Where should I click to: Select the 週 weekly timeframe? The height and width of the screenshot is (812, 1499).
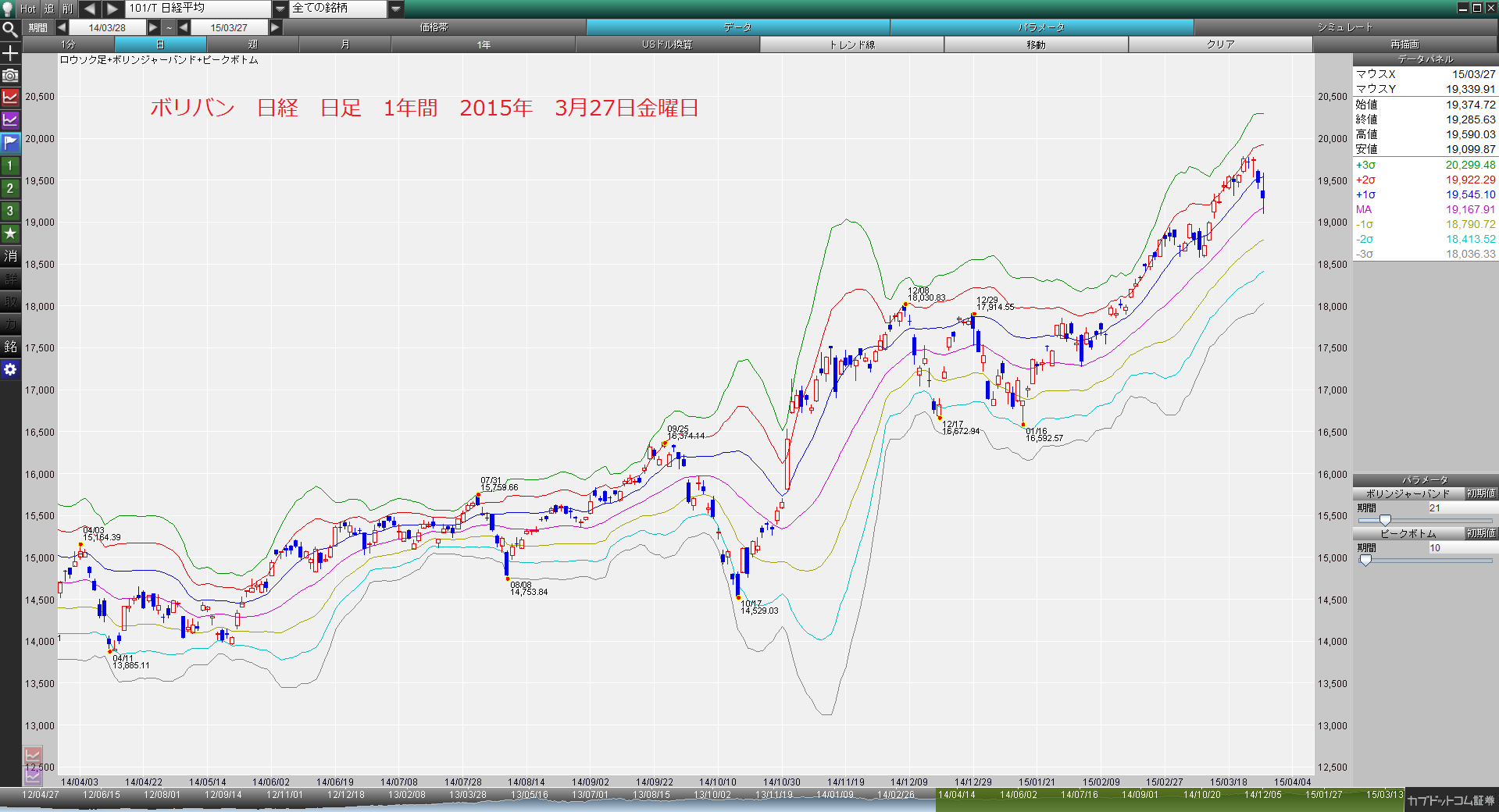coord(252,45)
